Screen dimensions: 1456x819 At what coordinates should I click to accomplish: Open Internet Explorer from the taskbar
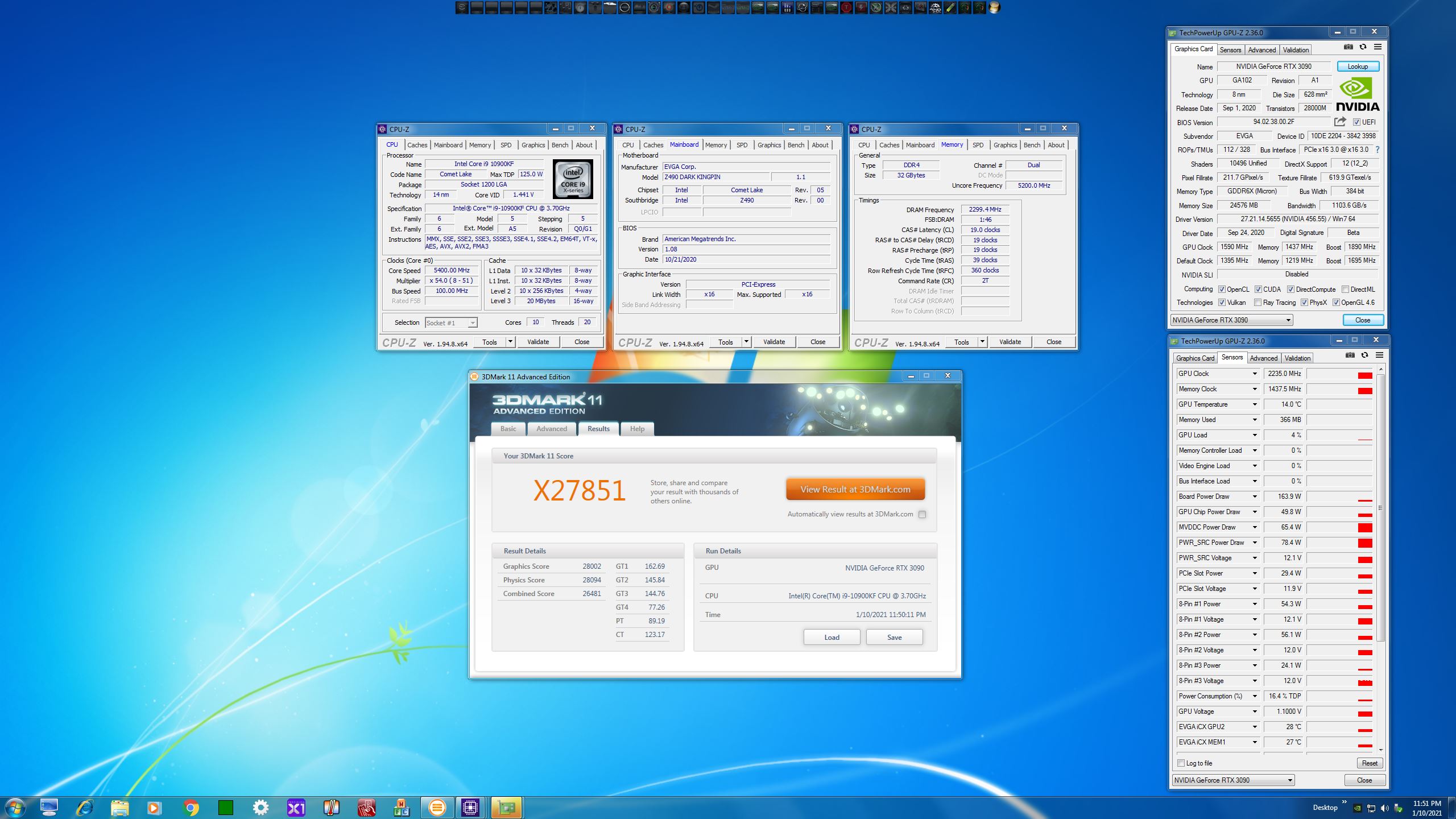tap(85, 807)
